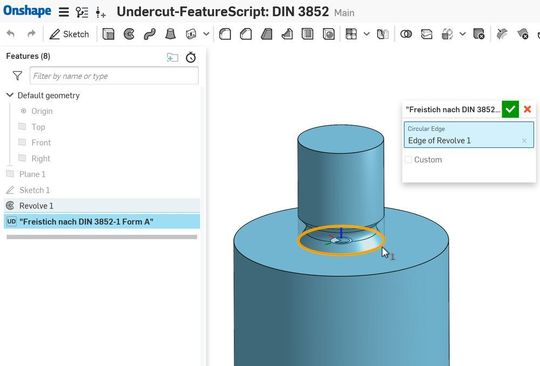Click the Onshape logo
Screen dimensions: 540x366
(27, 11)
